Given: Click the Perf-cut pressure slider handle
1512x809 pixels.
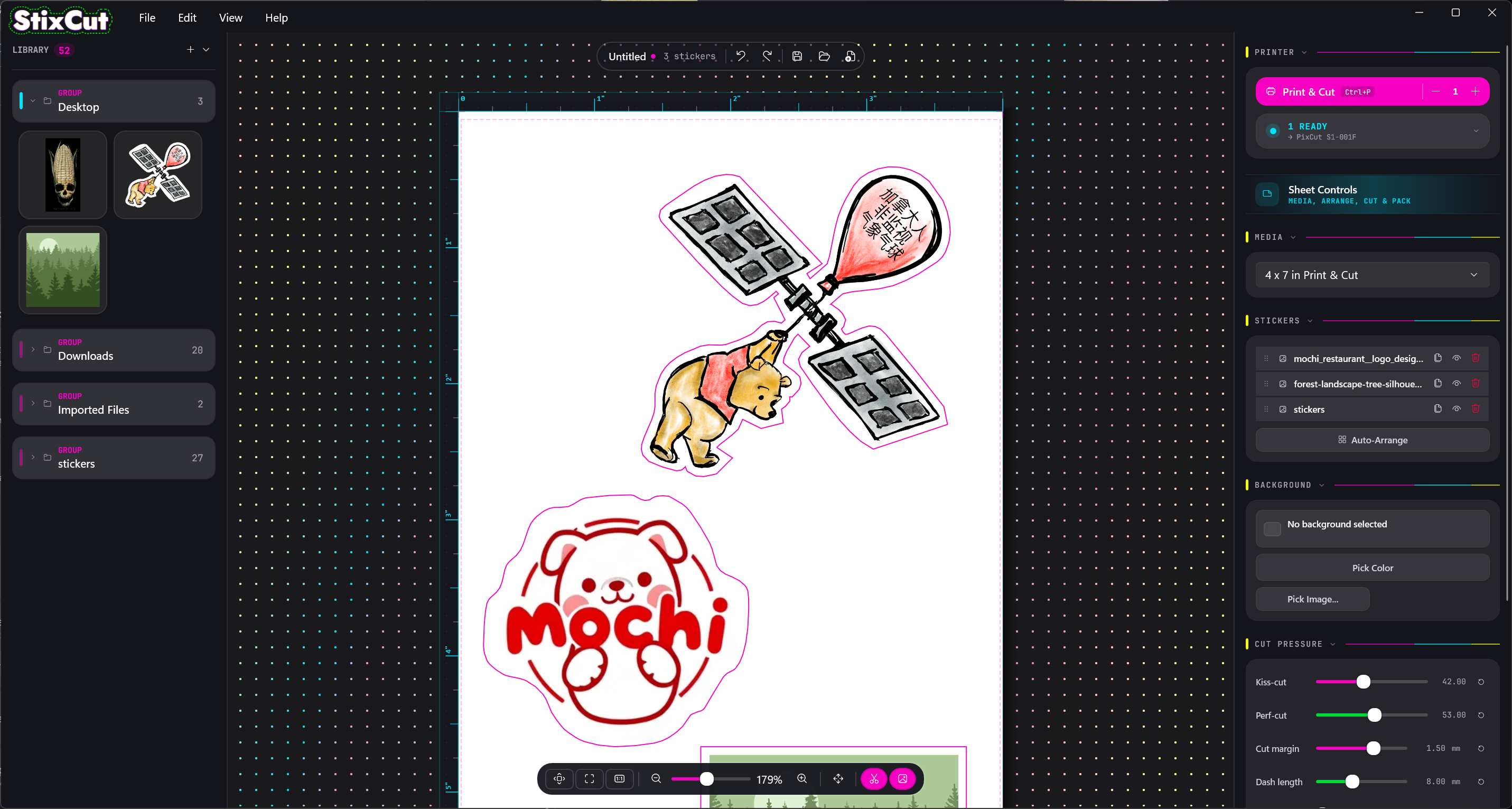Looking at the screenshot, I should (x=1374, y=715).
